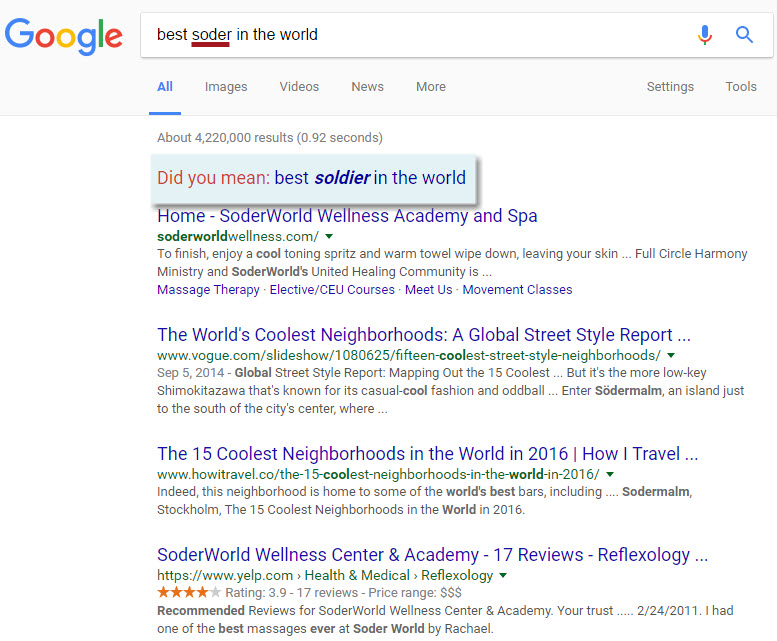Open the Massage Therapy sitelink
The image size is (777, 641).
coord(208,290)
